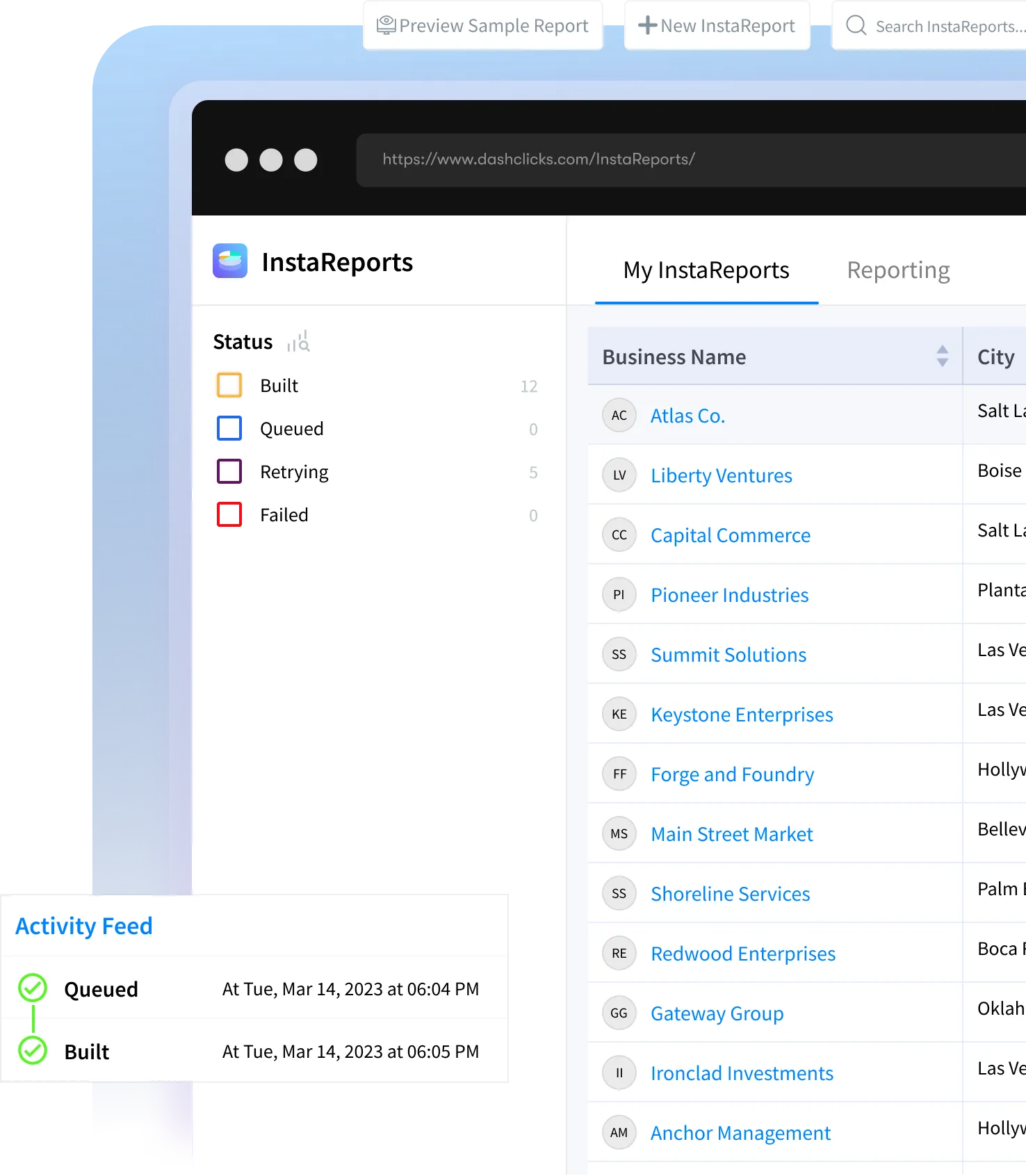Viewport: 1026px width, 1176px height.
Task: Open the Gateway Group business link
Action: (x=717, y=1013)
